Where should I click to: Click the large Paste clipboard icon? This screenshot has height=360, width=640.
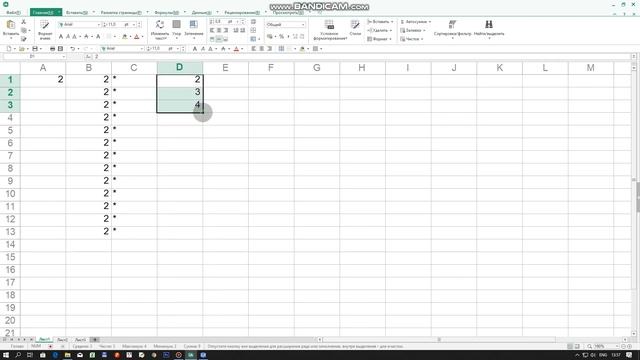point(11,25)
